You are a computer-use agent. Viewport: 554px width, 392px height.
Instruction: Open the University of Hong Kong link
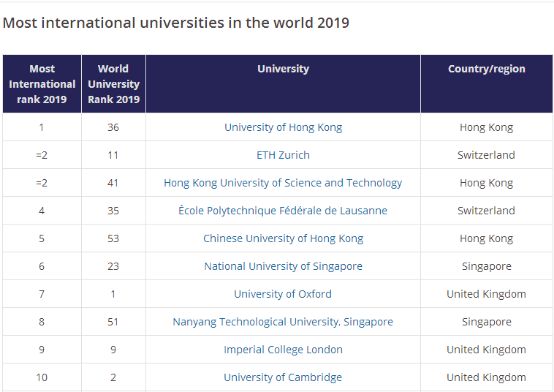pyautogui.click(x=283, y=127)
